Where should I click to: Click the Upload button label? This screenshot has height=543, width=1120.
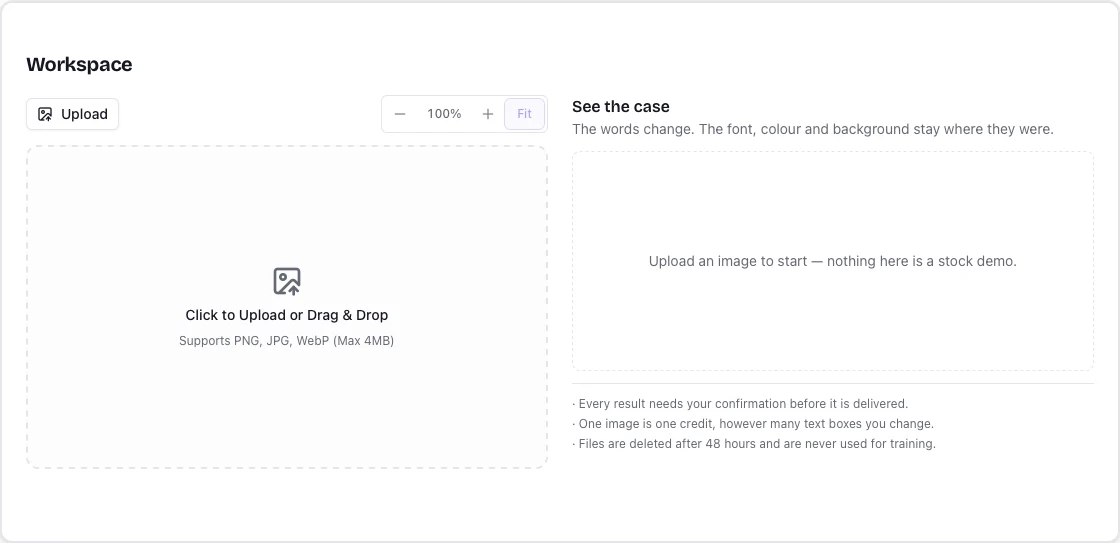tap(84, 114)
